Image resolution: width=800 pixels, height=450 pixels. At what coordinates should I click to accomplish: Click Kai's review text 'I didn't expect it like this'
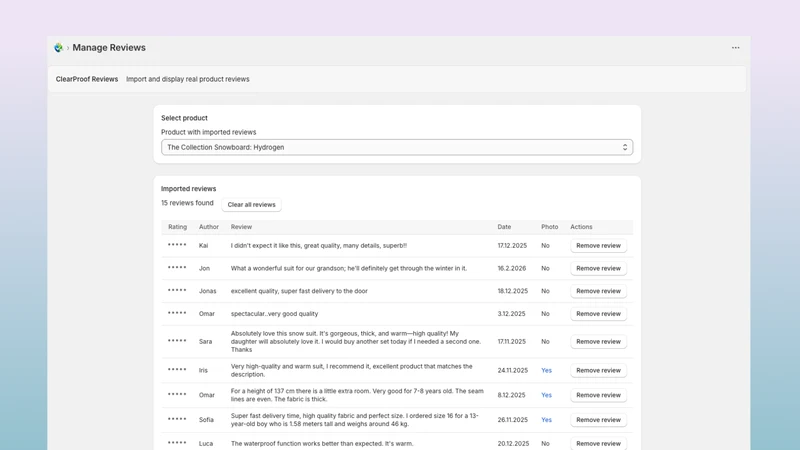(318, 245)
